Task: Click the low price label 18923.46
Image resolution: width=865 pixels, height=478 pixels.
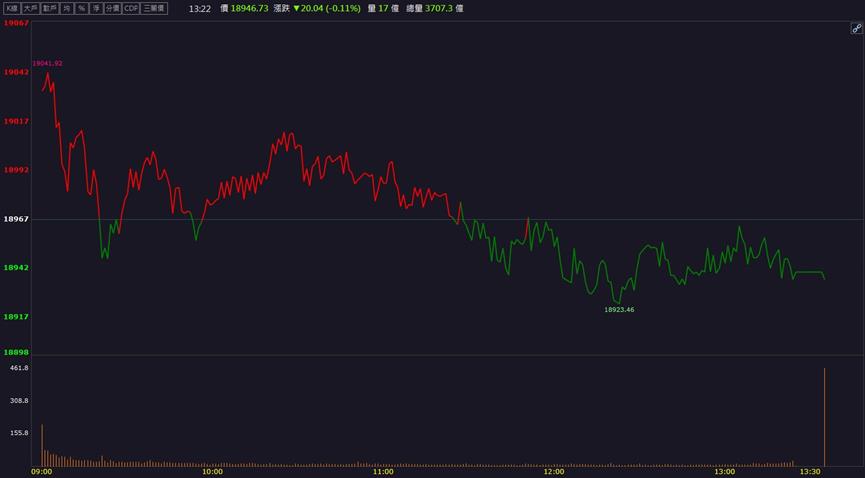Action: [619, 310]
